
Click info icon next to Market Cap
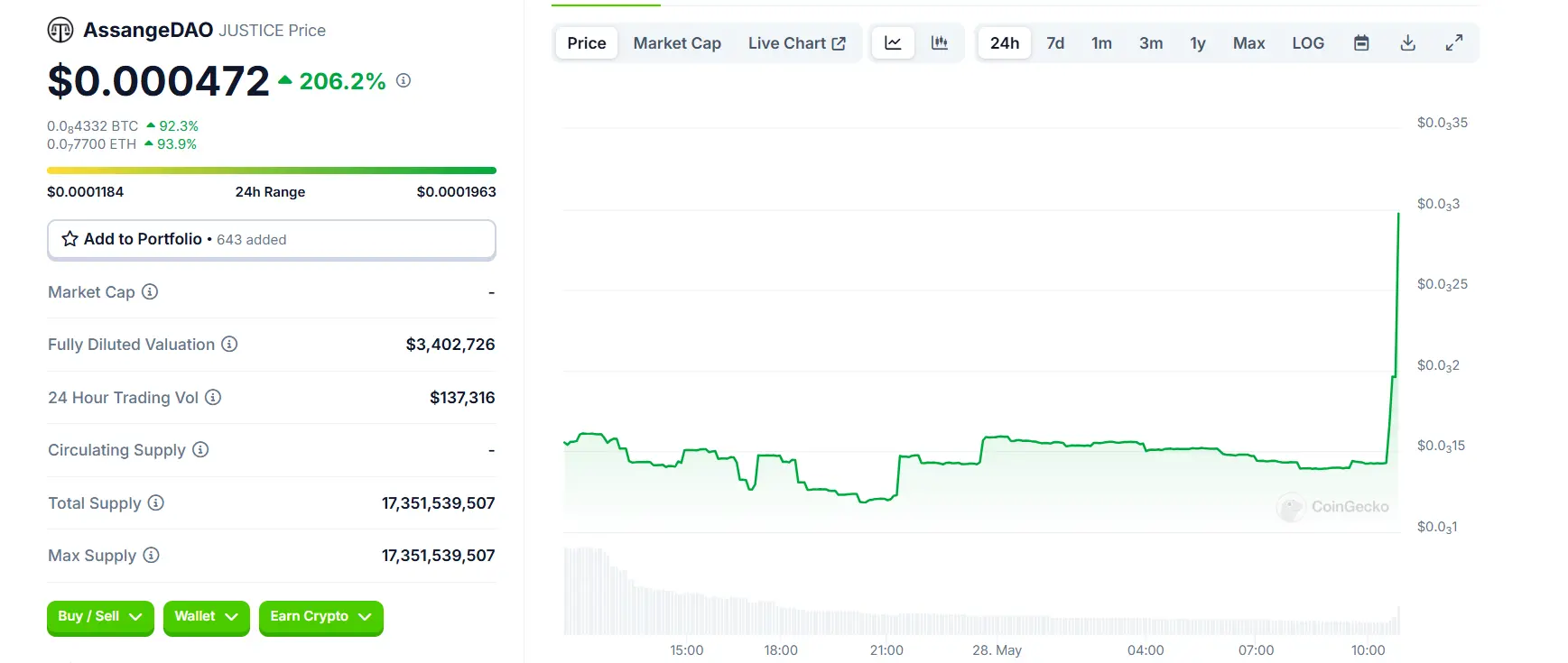pos(151,291)
